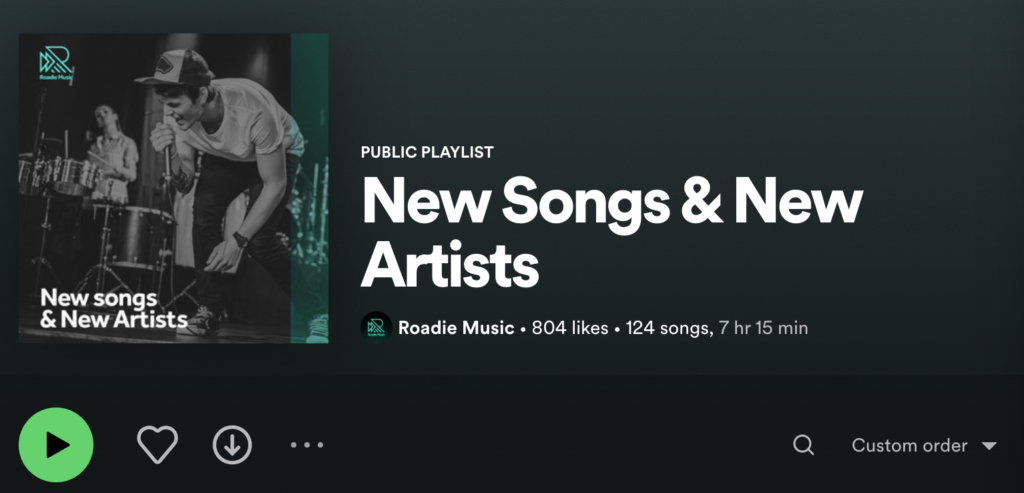Viewport: 1024px width, 493px height.
Task: Click the Roadie Music round avatar
Action: tap(376, 327)
